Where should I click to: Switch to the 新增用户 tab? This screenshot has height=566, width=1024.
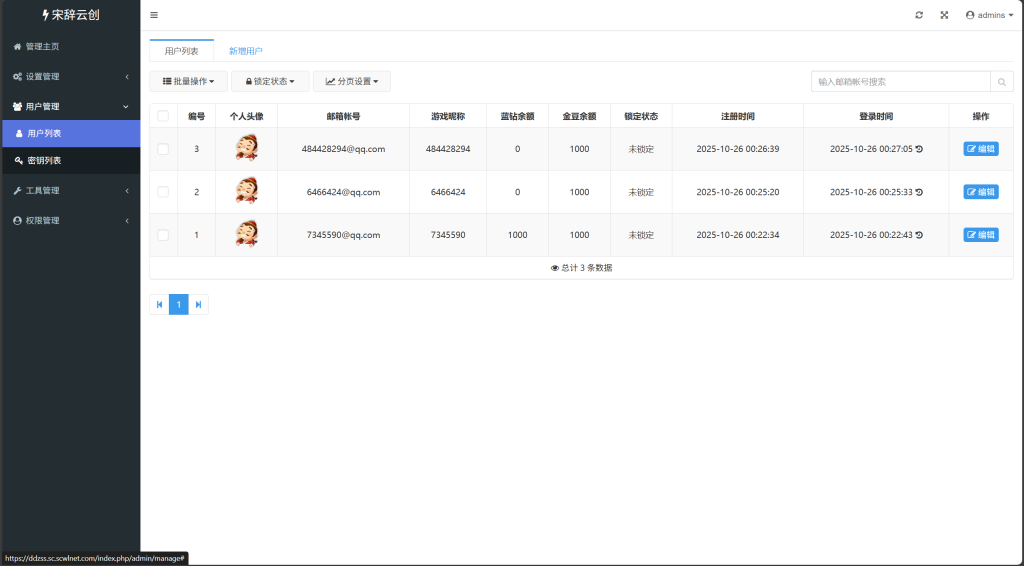[x=246, y=51]
